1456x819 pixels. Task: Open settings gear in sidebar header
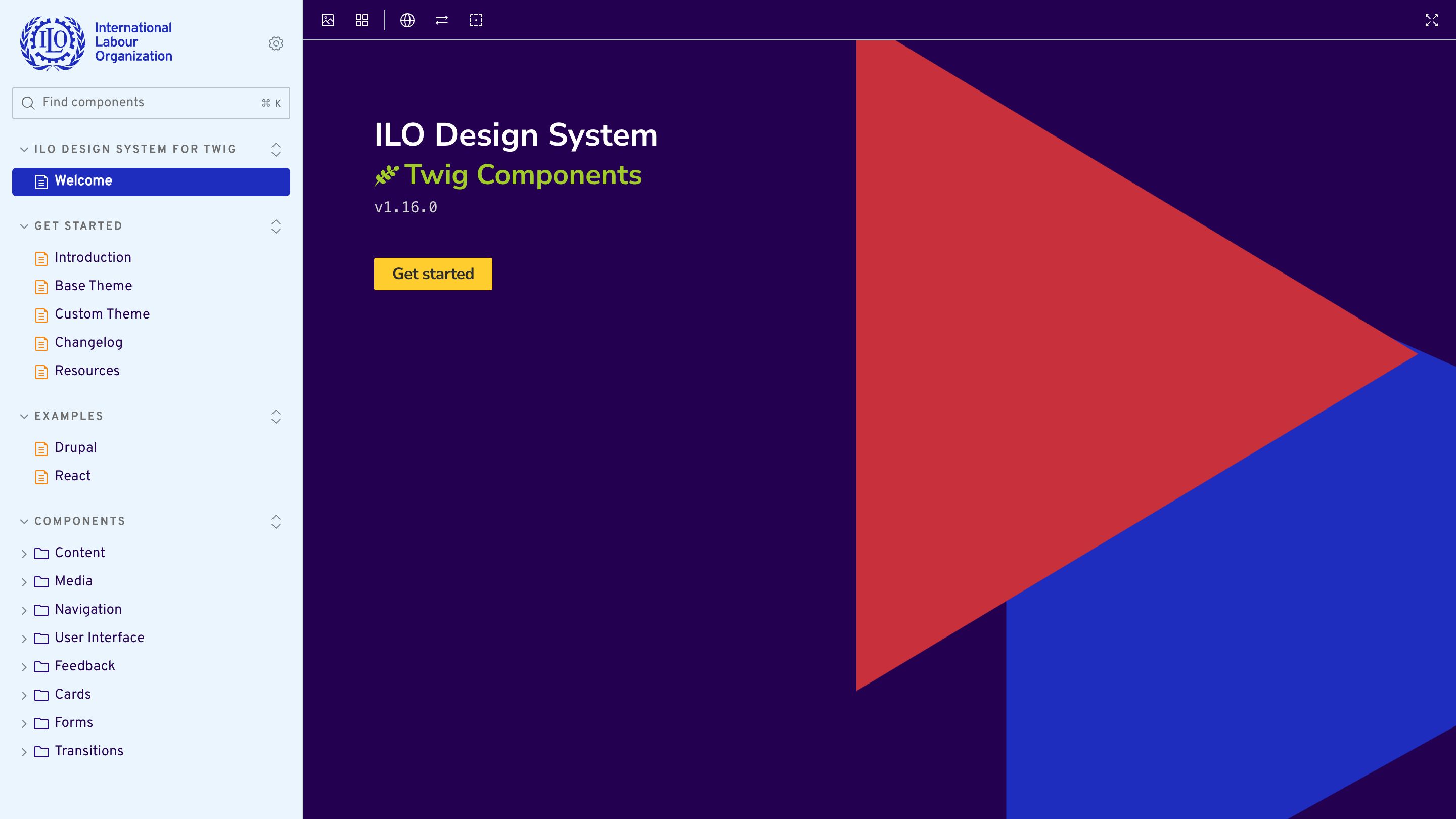coord(276,43)
